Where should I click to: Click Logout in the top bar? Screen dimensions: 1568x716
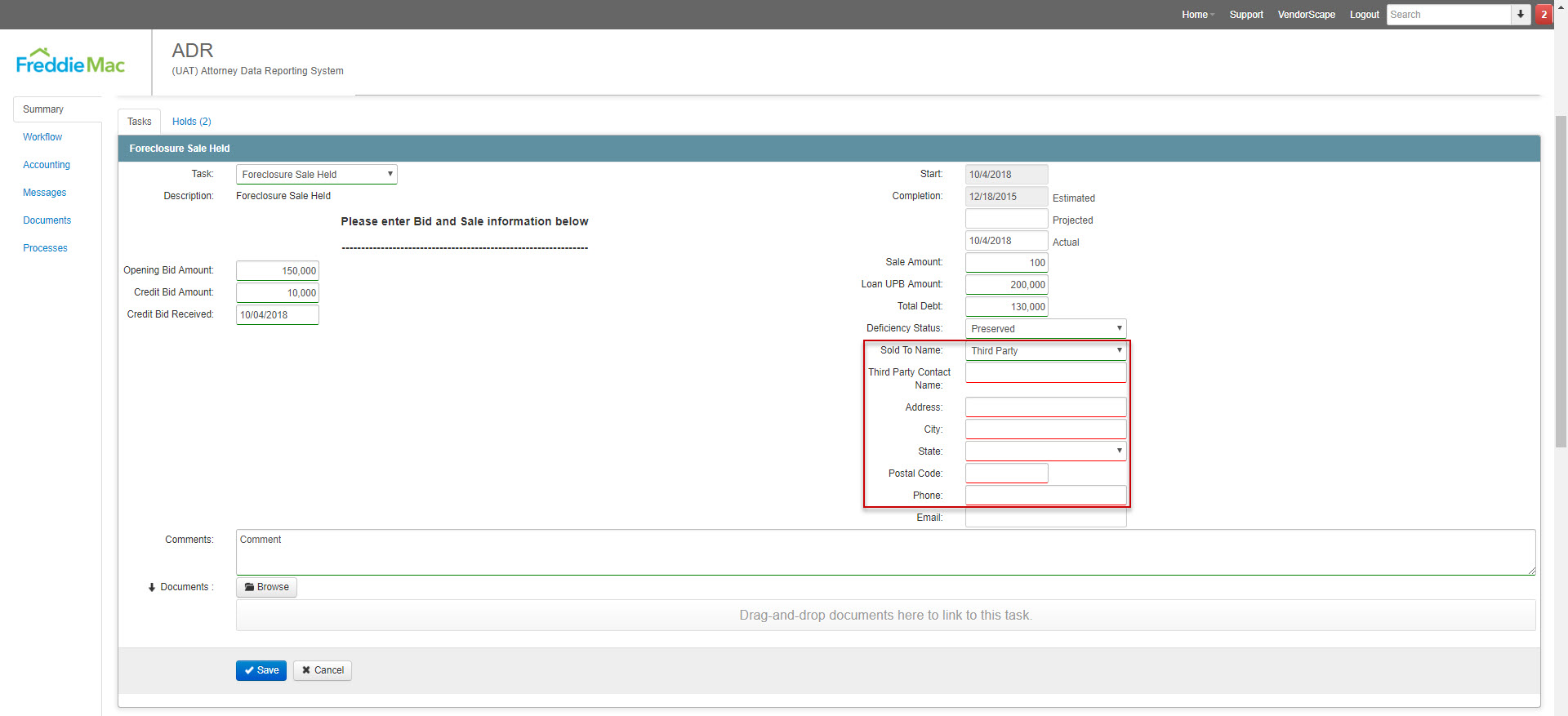pyautogui.click(x=1364, y=15)
